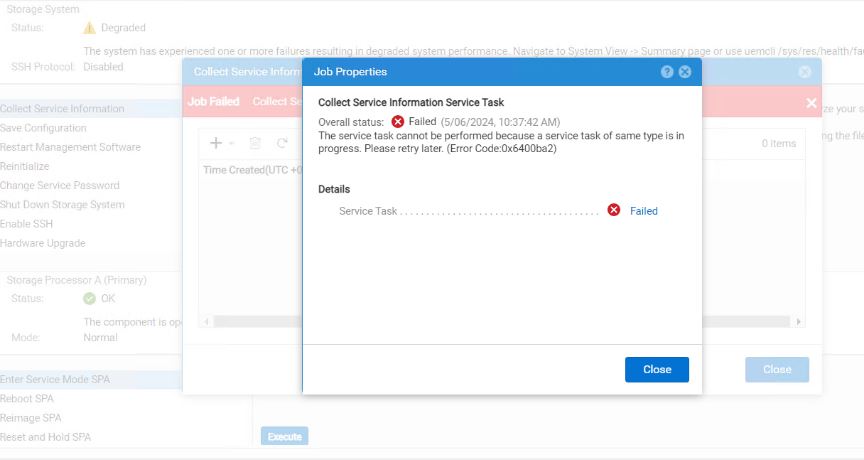The image size is (864, 460).
Task: Click the warning icon next to Degraded status
Action: 89,28
